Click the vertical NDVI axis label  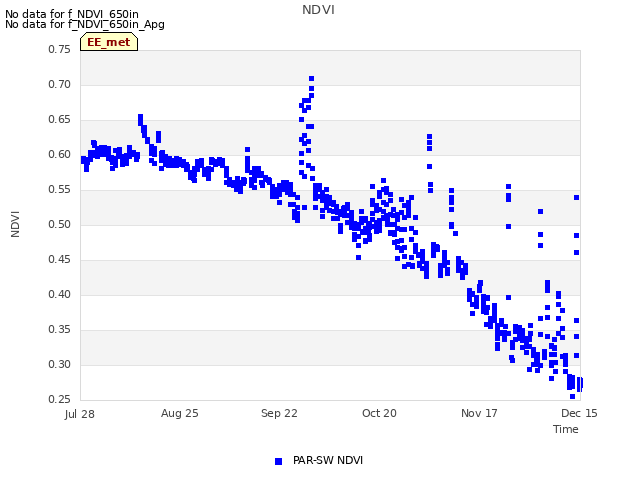[15, 224]
